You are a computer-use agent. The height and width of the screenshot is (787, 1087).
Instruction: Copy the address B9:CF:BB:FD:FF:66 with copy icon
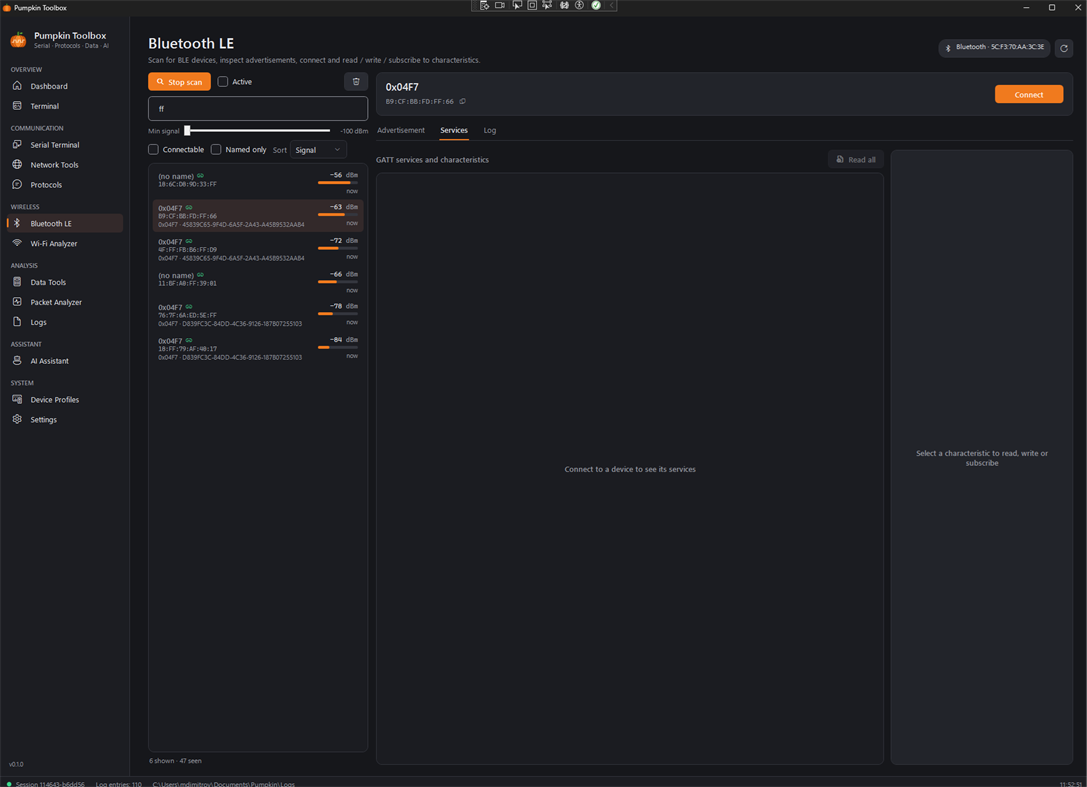pos(462,101)
